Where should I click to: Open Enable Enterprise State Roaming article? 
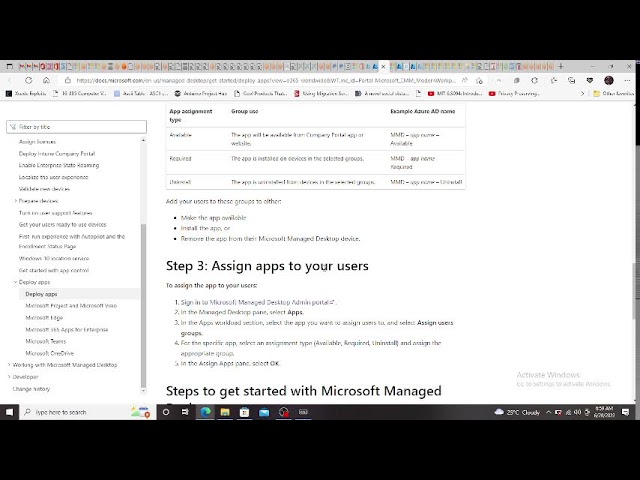pos(59,165)
